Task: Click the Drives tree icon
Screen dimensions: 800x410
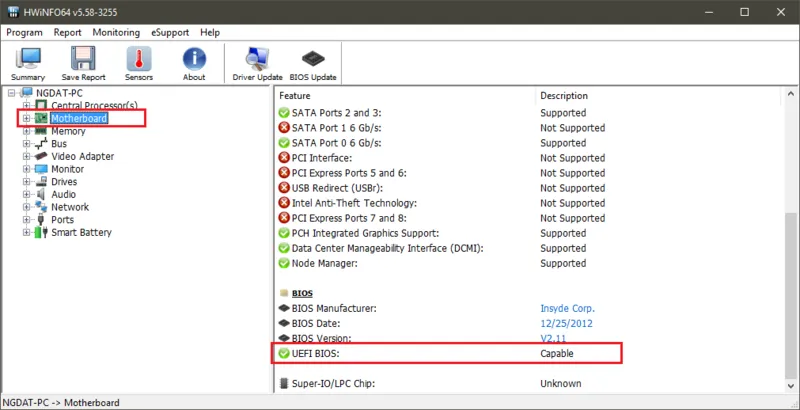Action: pyautogui.click(x=41, y=182)
